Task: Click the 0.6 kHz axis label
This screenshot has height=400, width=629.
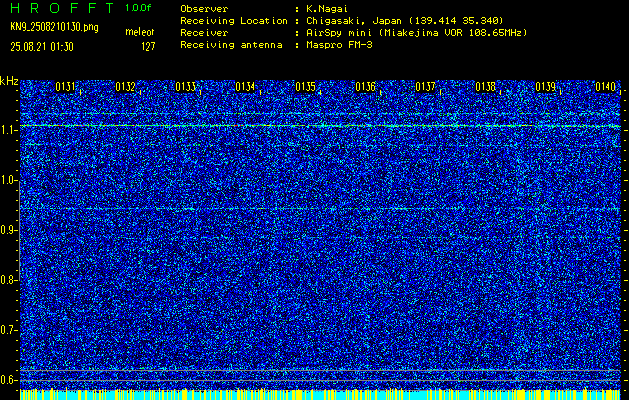Action: 8,380
